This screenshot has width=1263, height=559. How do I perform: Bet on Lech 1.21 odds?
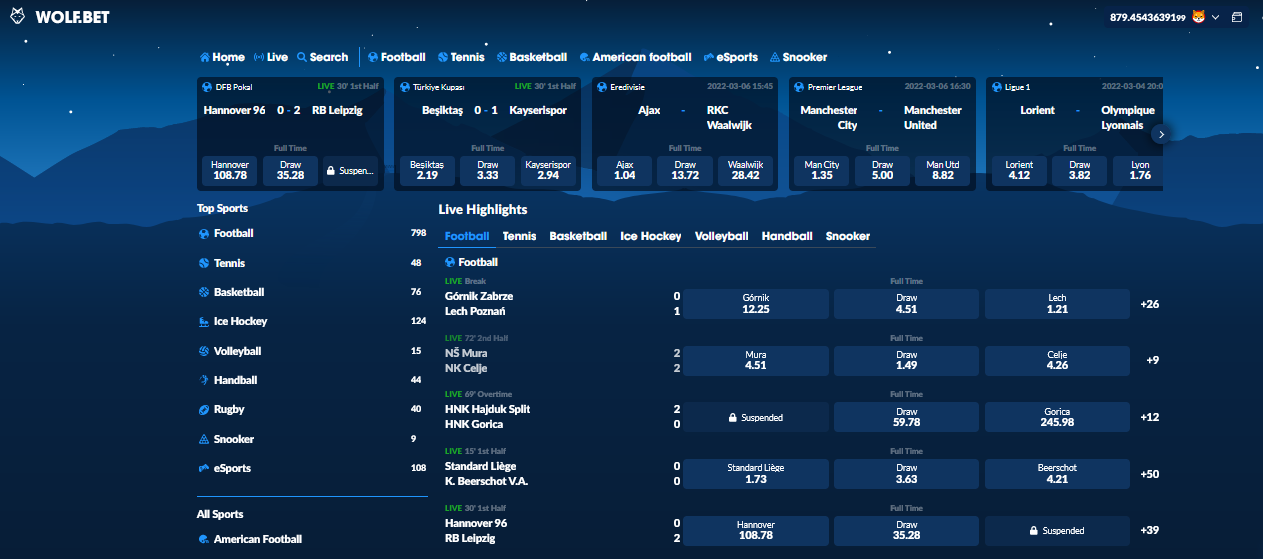(1057, 304)
